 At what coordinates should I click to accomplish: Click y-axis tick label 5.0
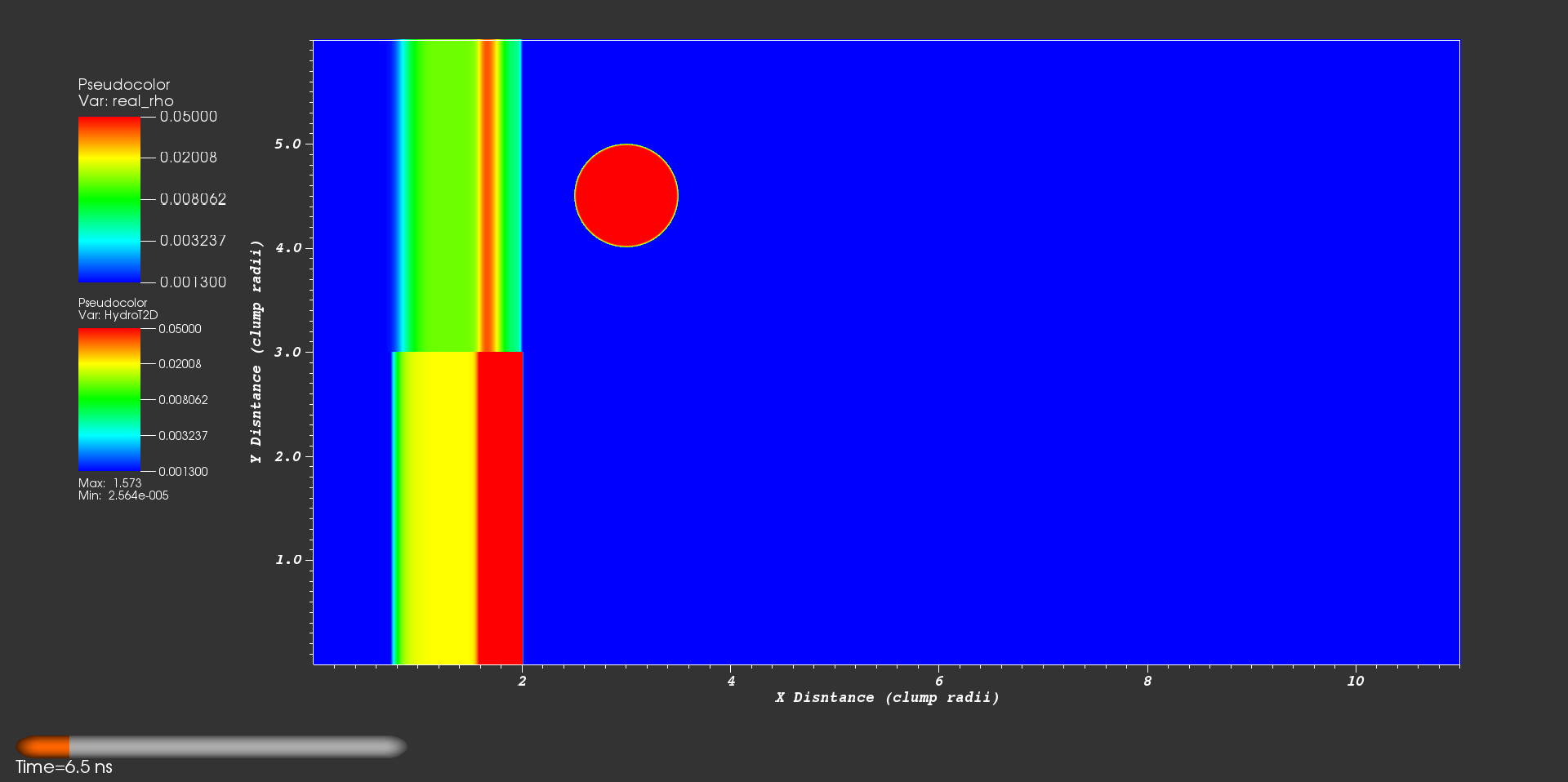click(x=287, y=144)
